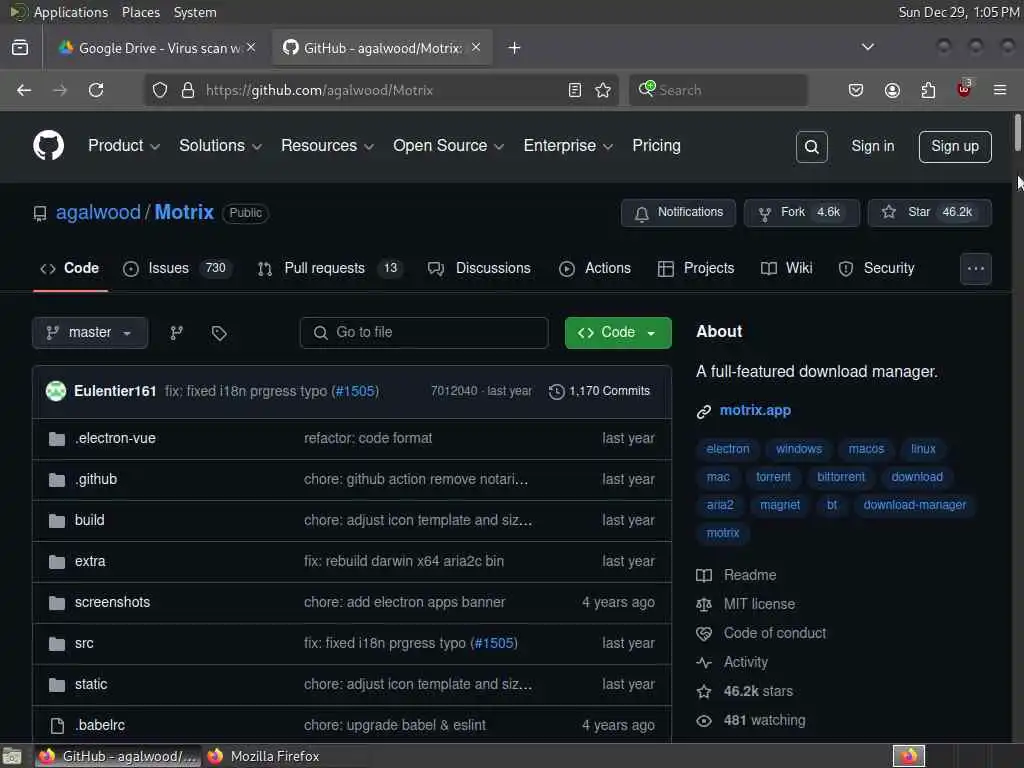This screenshot has width=1024, height=768.
Task: Open the MIT license link
Action: (x=759, y=604)
